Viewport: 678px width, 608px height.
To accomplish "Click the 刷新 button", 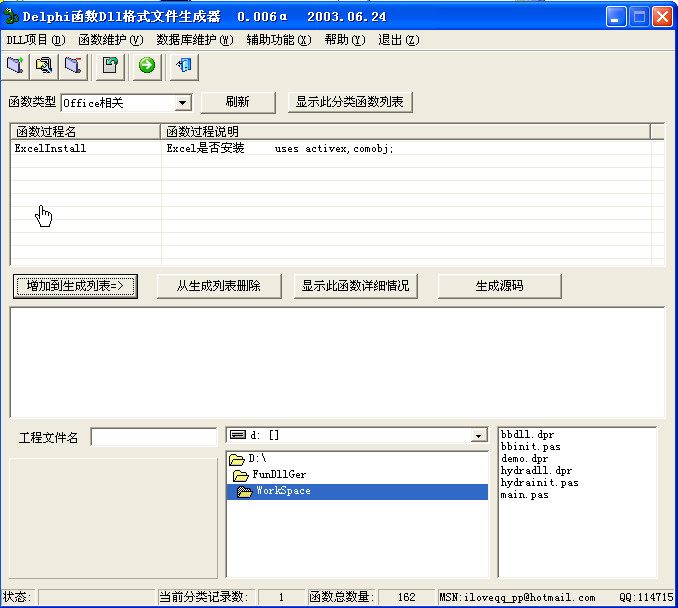I will tap(238, 102).
